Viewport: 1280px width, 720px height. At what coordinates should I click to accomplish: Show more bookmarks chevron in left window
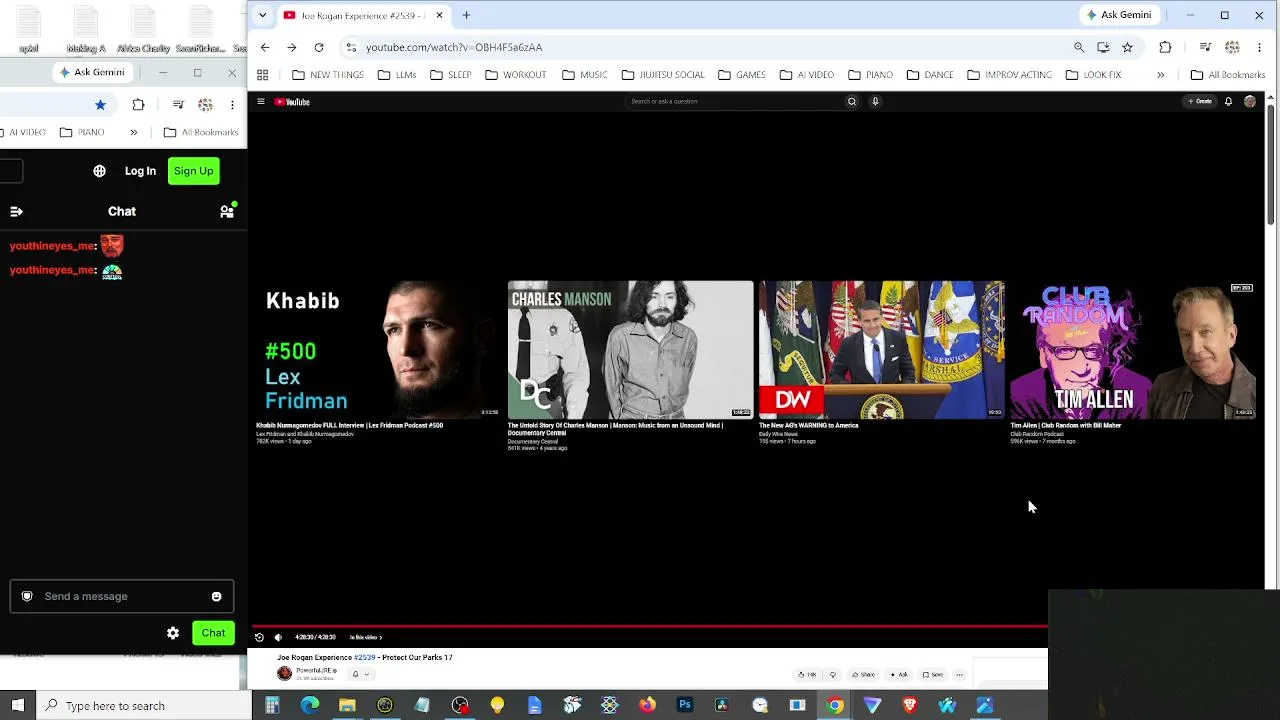133,132
